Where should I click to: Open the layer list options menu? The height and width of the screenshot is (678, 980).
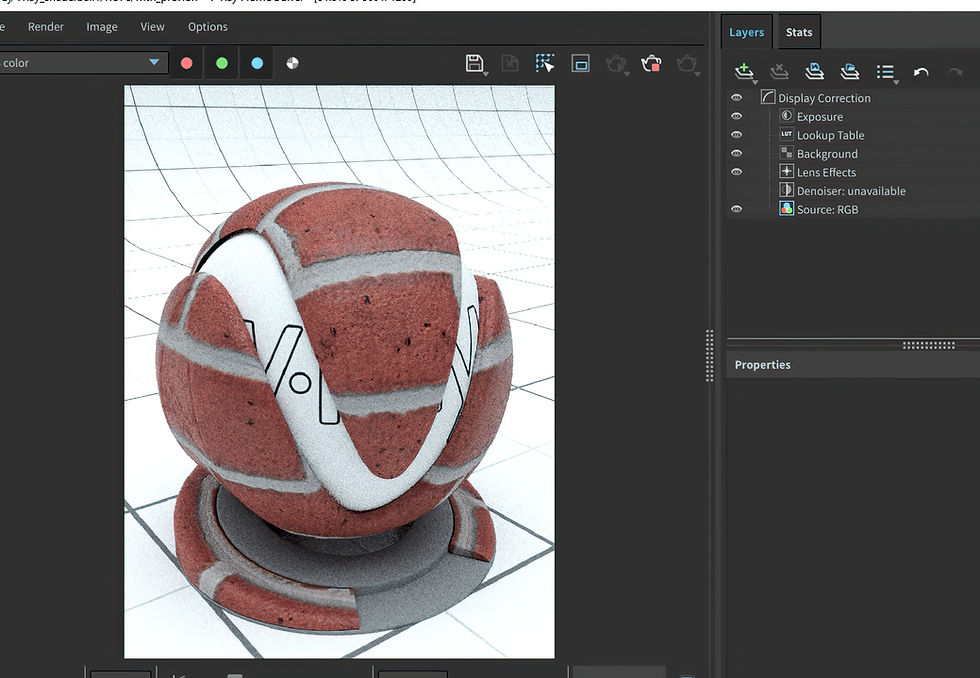coord(886,71)
